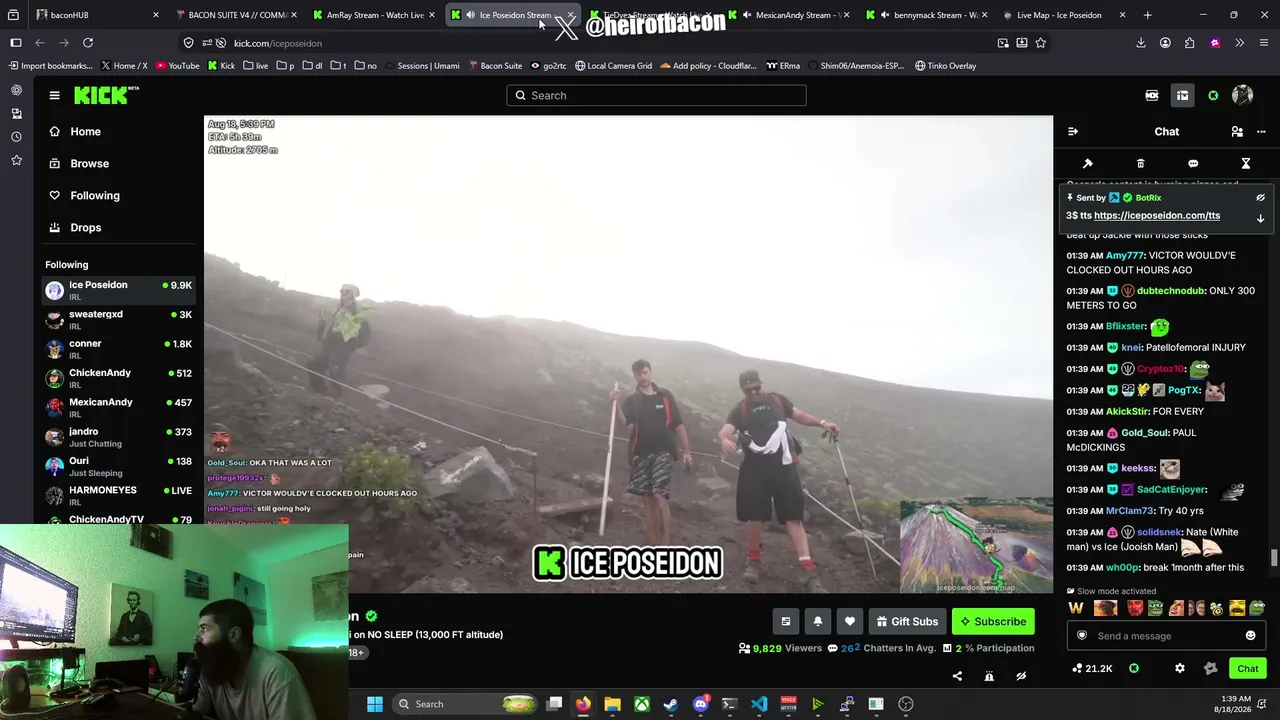The image size is (1280, 720).
Task: Click the stream info card icon left of bell
Action: point(786,621)
